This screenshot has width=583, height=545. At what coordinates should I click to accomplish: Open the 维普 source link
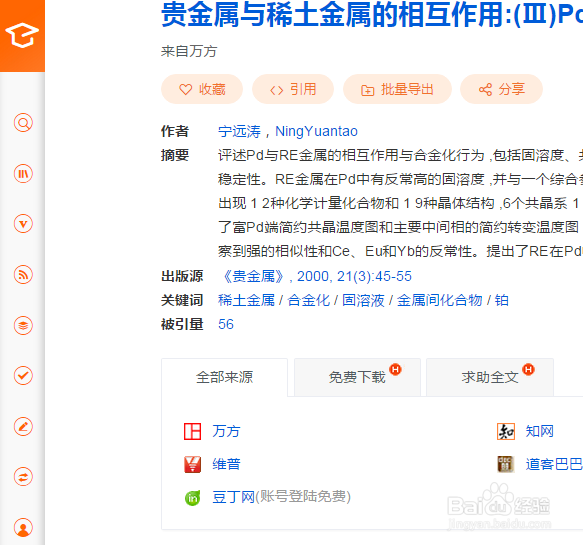pyautogui.click(x=226, y=464)
